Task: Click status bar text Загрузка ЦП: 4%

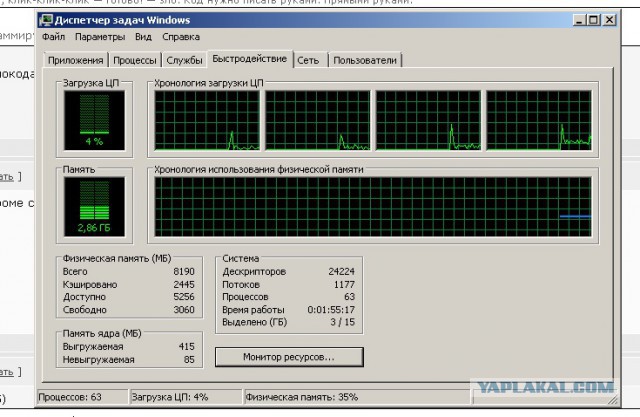Action: click(170, 397)
